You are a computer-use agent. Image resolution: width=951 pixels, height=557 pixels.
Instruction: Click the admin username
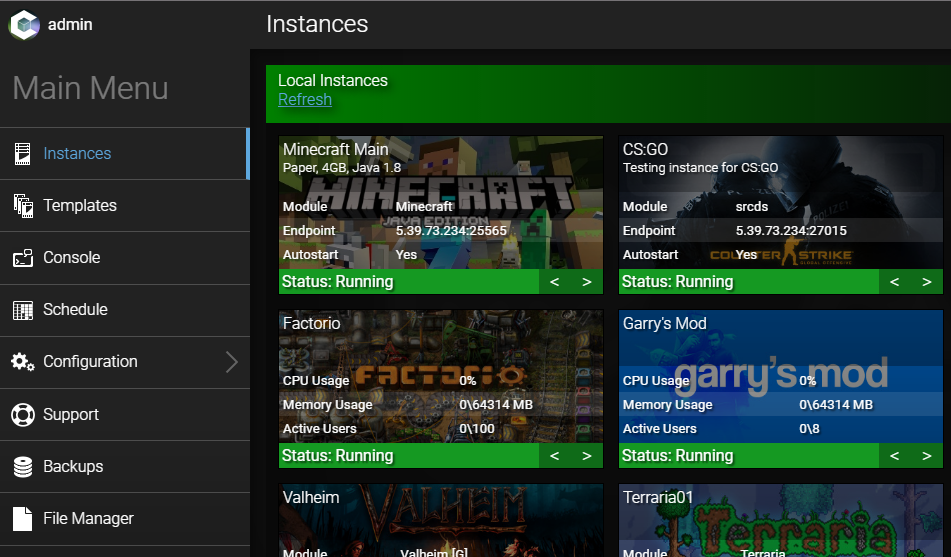click(70, 24)
